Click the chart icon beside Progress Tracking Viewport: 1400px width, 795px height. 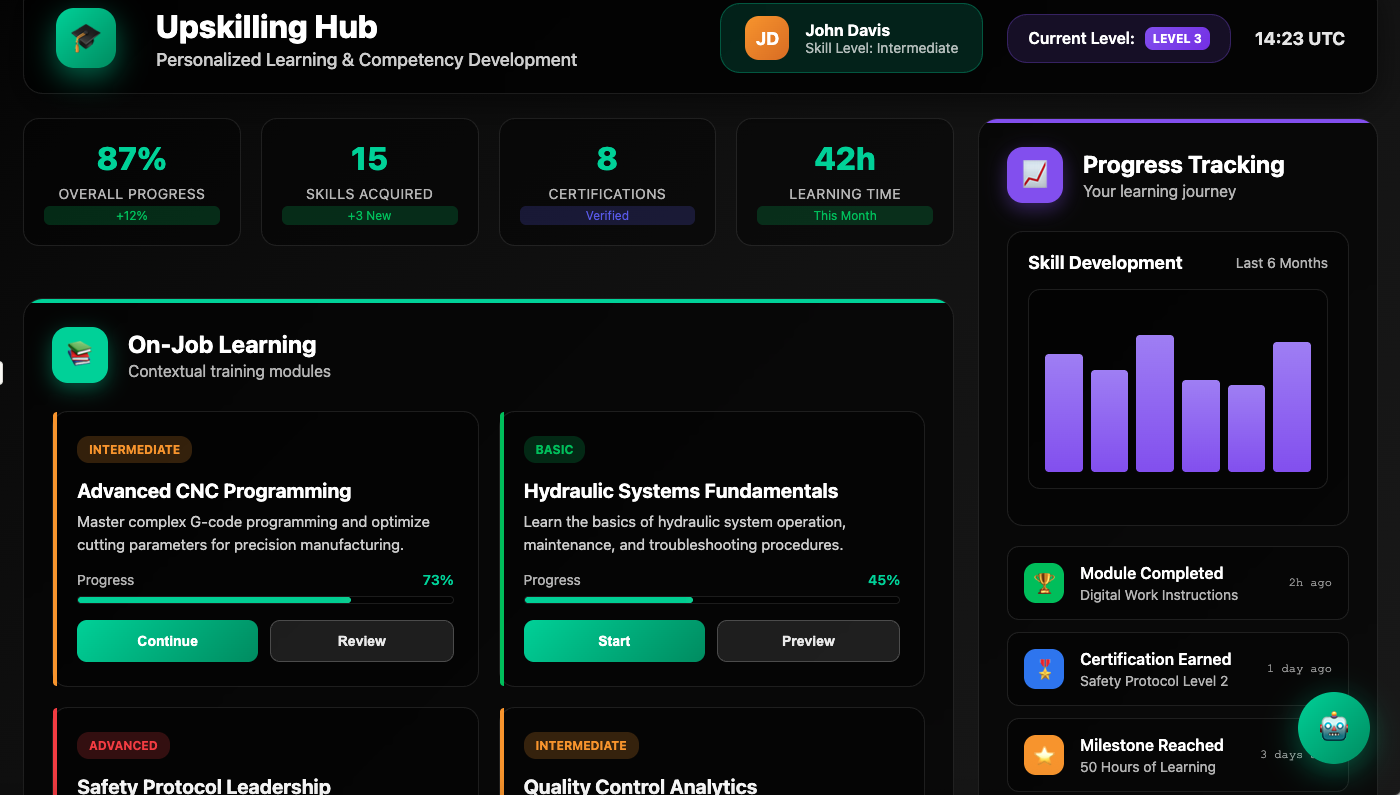click(x=1034, y=175)
